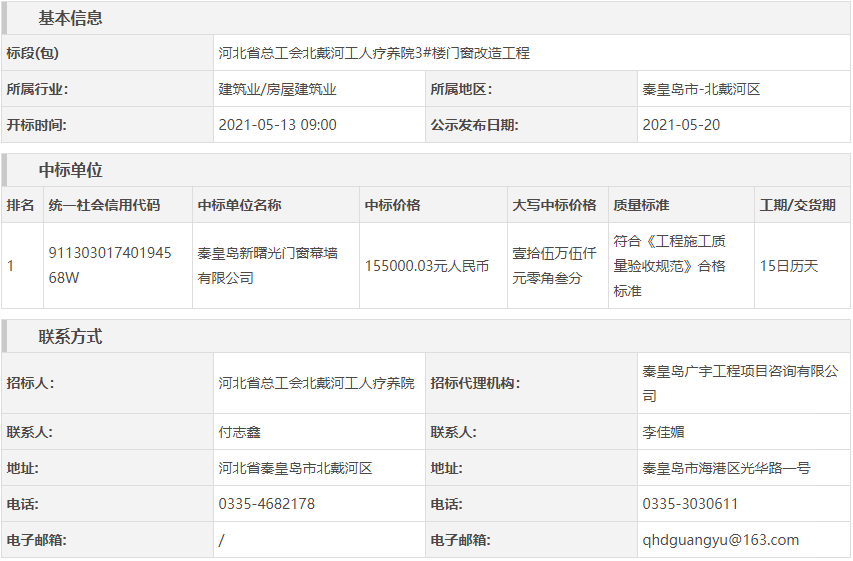Viewport: 853px width, 561px height.
Task: Select contact person 付志鑫
Action: tap(239, 433)
